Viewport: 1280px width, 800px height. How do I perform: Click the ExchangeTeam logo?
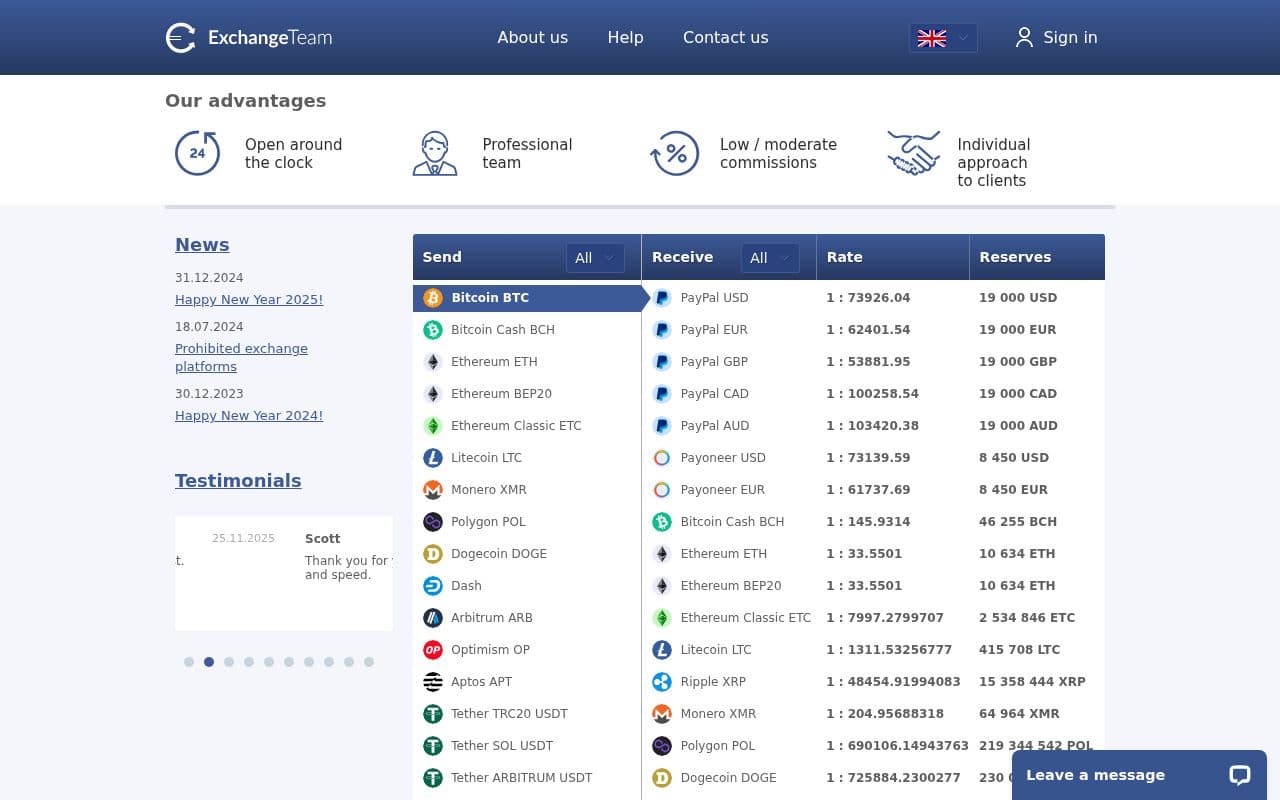248,37
